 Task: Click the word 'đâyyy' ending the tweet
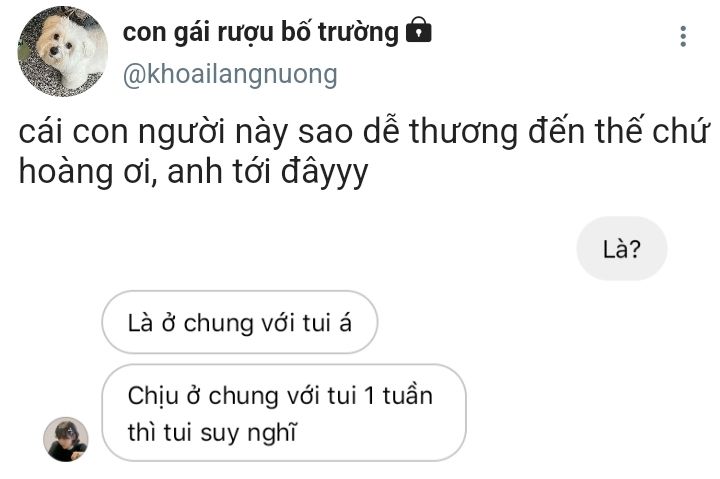click(324, 173)
